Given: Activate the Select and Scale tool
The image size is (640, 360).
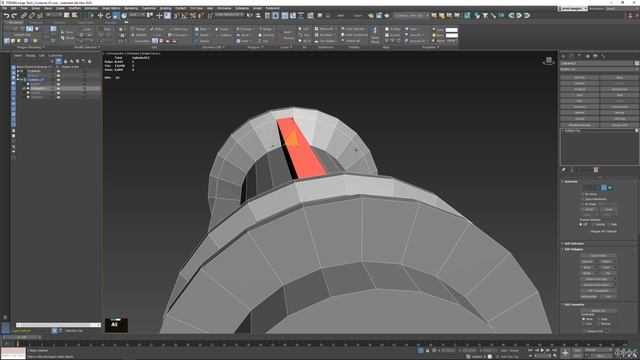Looking at the screenshot, I should [116, 16].
